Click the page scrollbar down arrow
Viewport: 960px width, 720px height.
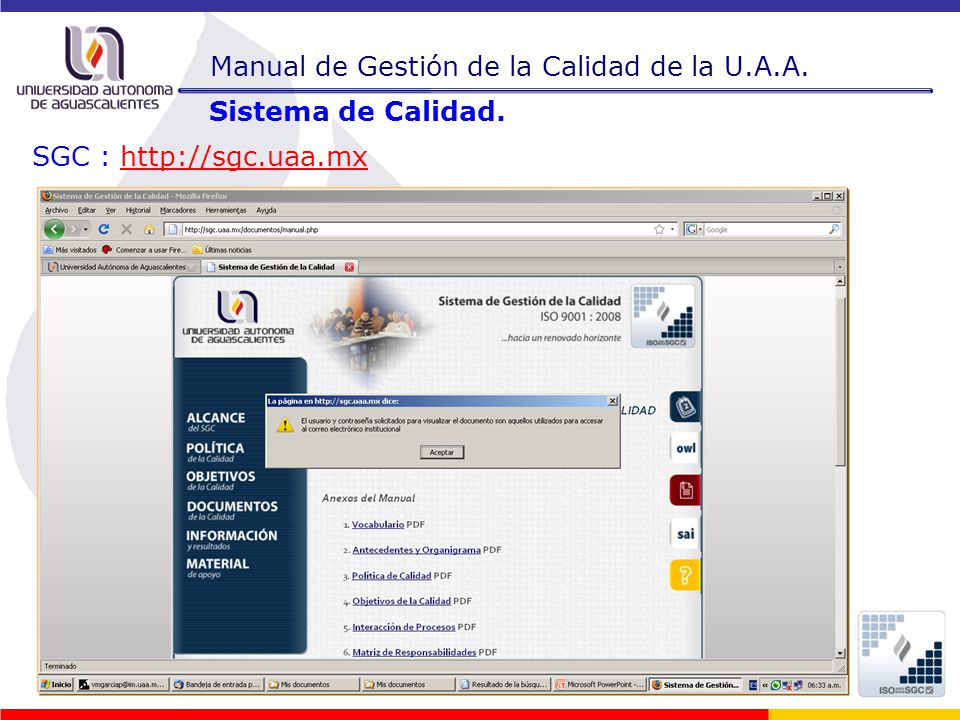pyautogui.click(x=840, y=653)
